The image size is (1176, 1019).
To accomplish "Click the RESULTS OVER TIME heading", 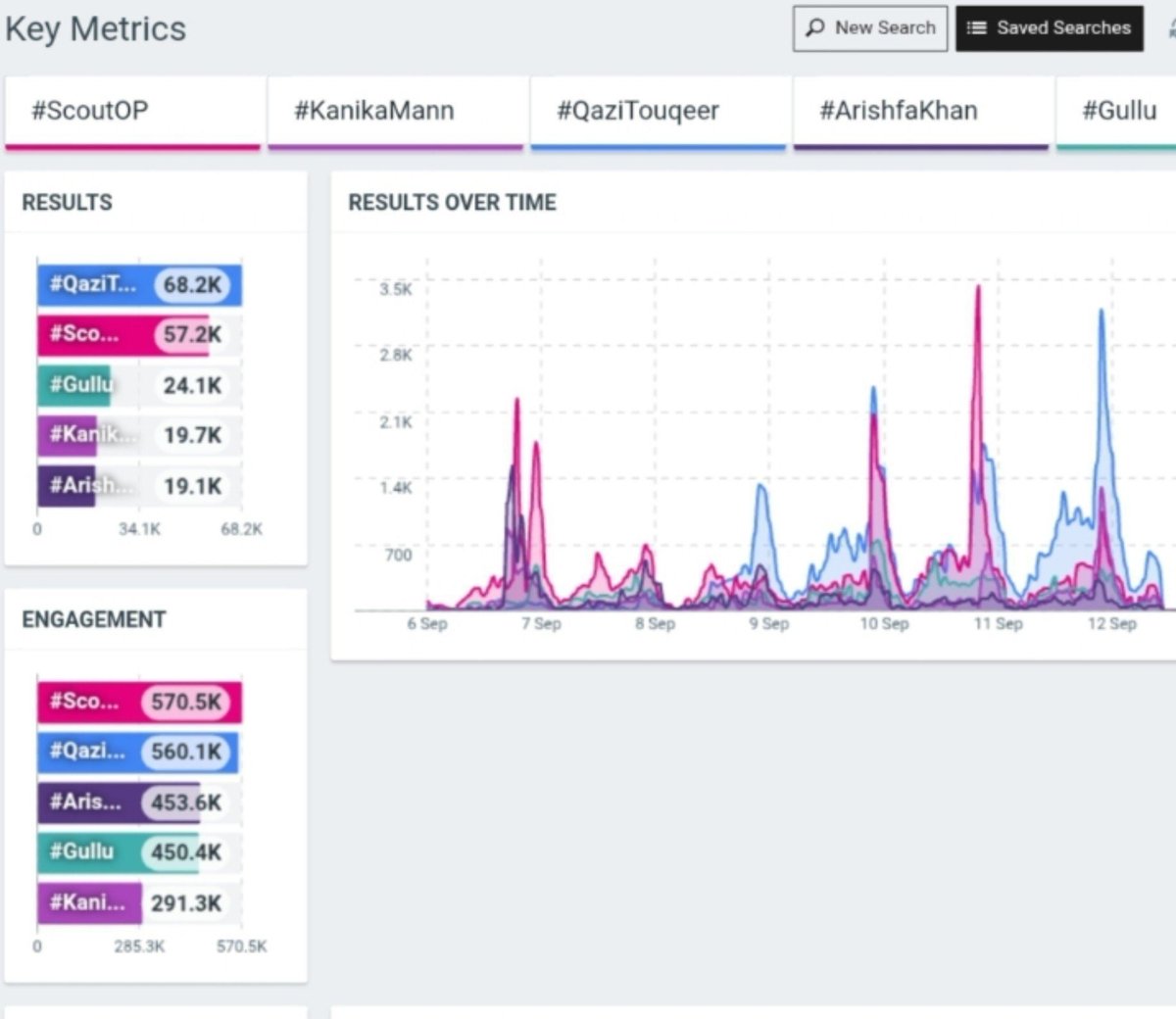I will click(x=452, y=203).
